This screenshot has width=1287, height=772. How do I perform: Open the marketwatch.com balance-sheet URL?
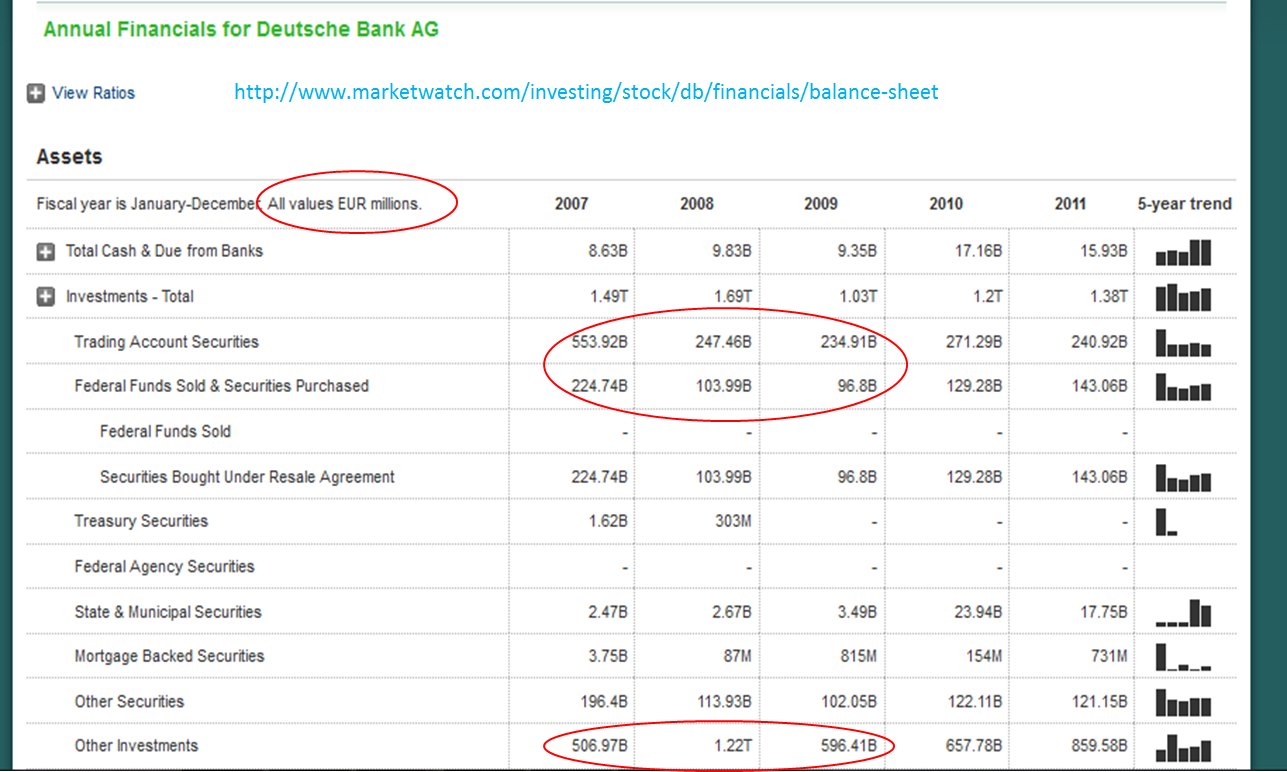coord(586,92)
